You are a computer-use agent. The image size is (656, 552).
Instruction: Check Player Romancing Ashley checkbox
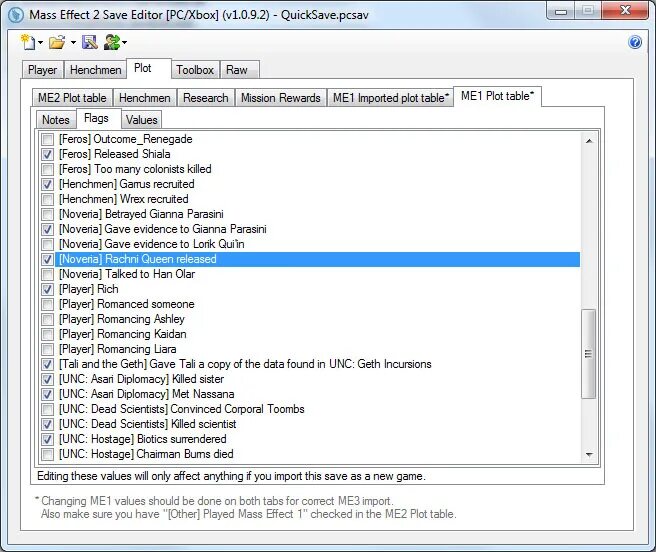tap(48, 319)
